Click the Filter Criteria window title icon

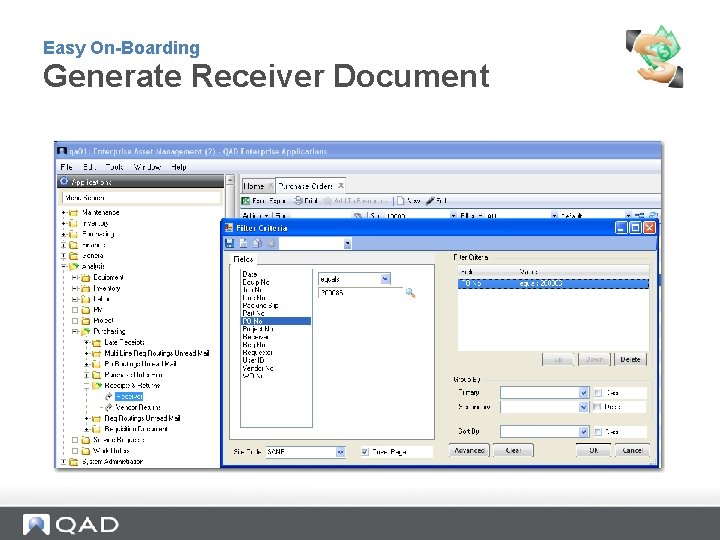pos(229,228)
